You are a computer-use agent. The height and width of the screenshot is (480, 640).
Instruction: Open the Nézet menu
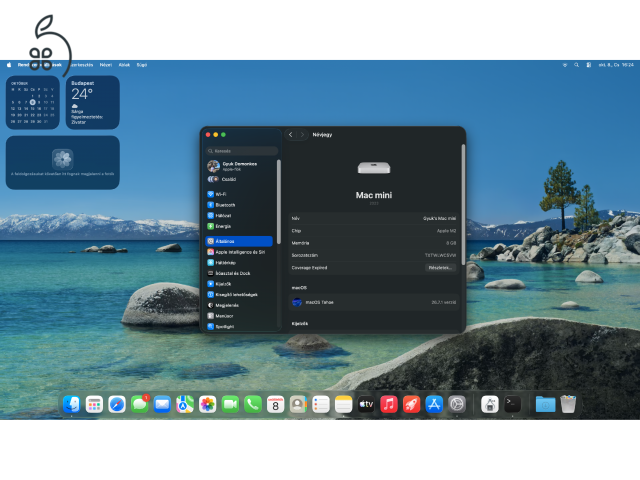(106, 65)
